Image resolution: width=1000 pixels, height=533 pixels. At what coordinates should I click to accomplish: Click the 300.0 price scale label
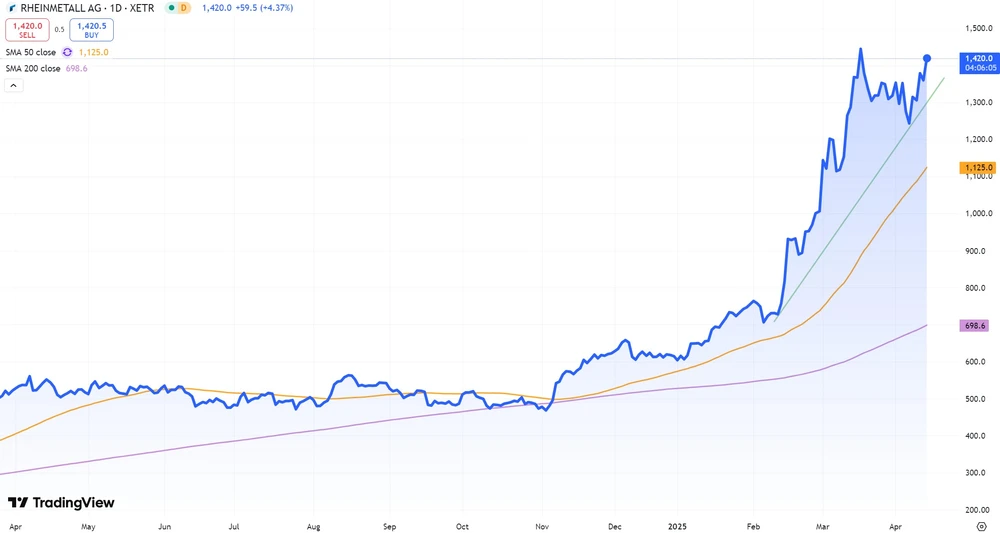[975, 473]
